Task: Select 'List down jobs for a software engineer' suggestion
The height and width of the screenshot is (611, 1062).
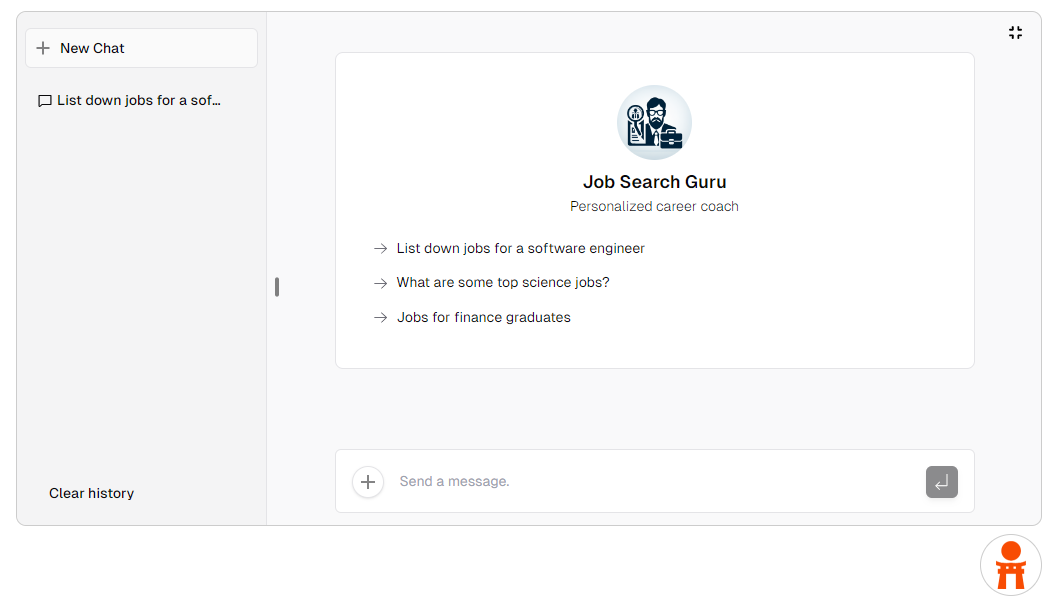Action: pos(520,248)
